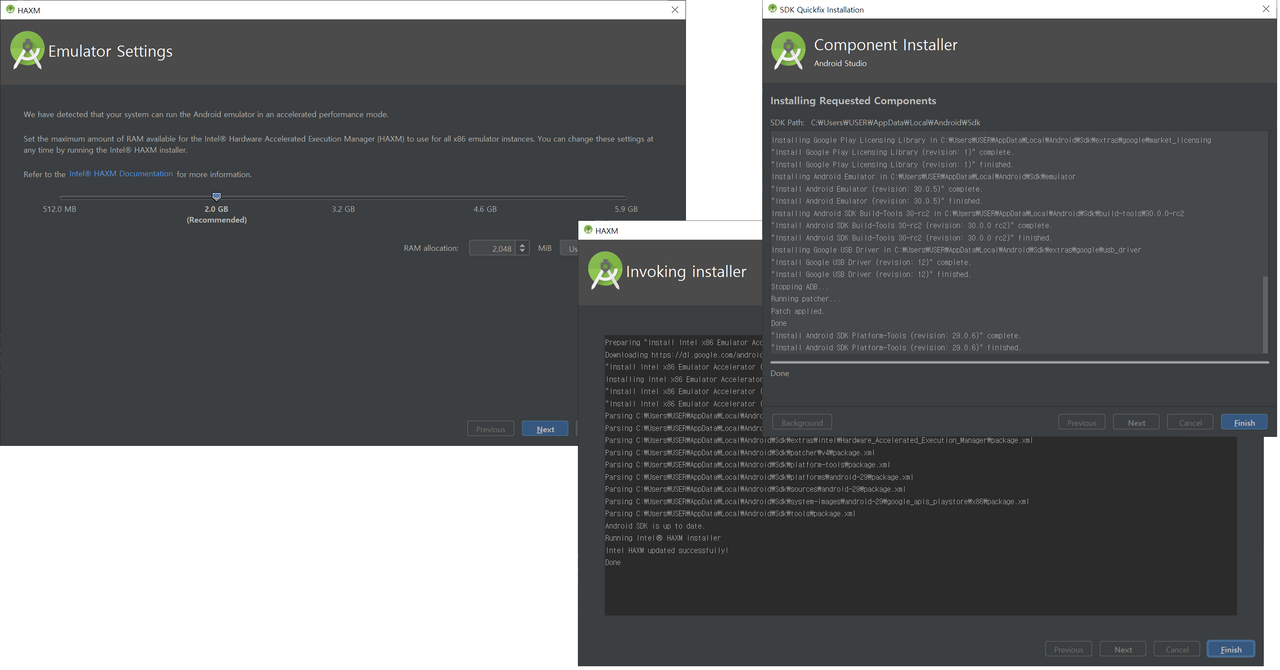Click the Google USB Driver 'finished' log line
1280x670 pixels.
(871, 274)
